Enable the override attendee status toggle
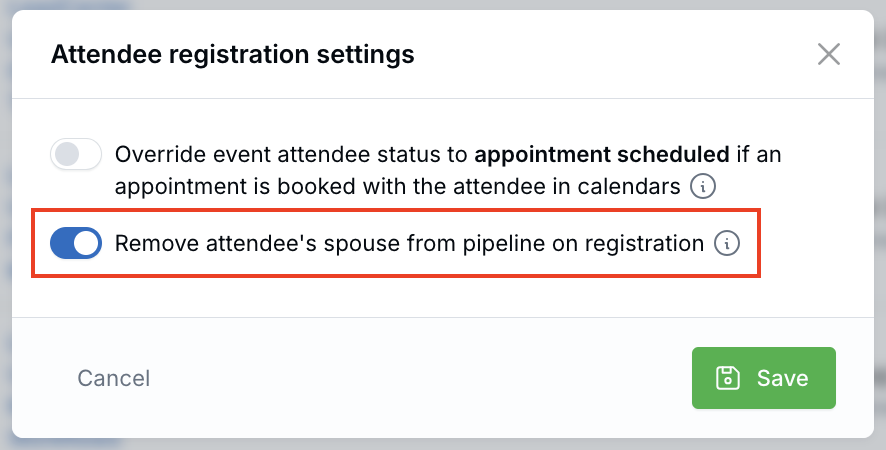The height and width of the screenshot is (450, 886). coord(76,155)
